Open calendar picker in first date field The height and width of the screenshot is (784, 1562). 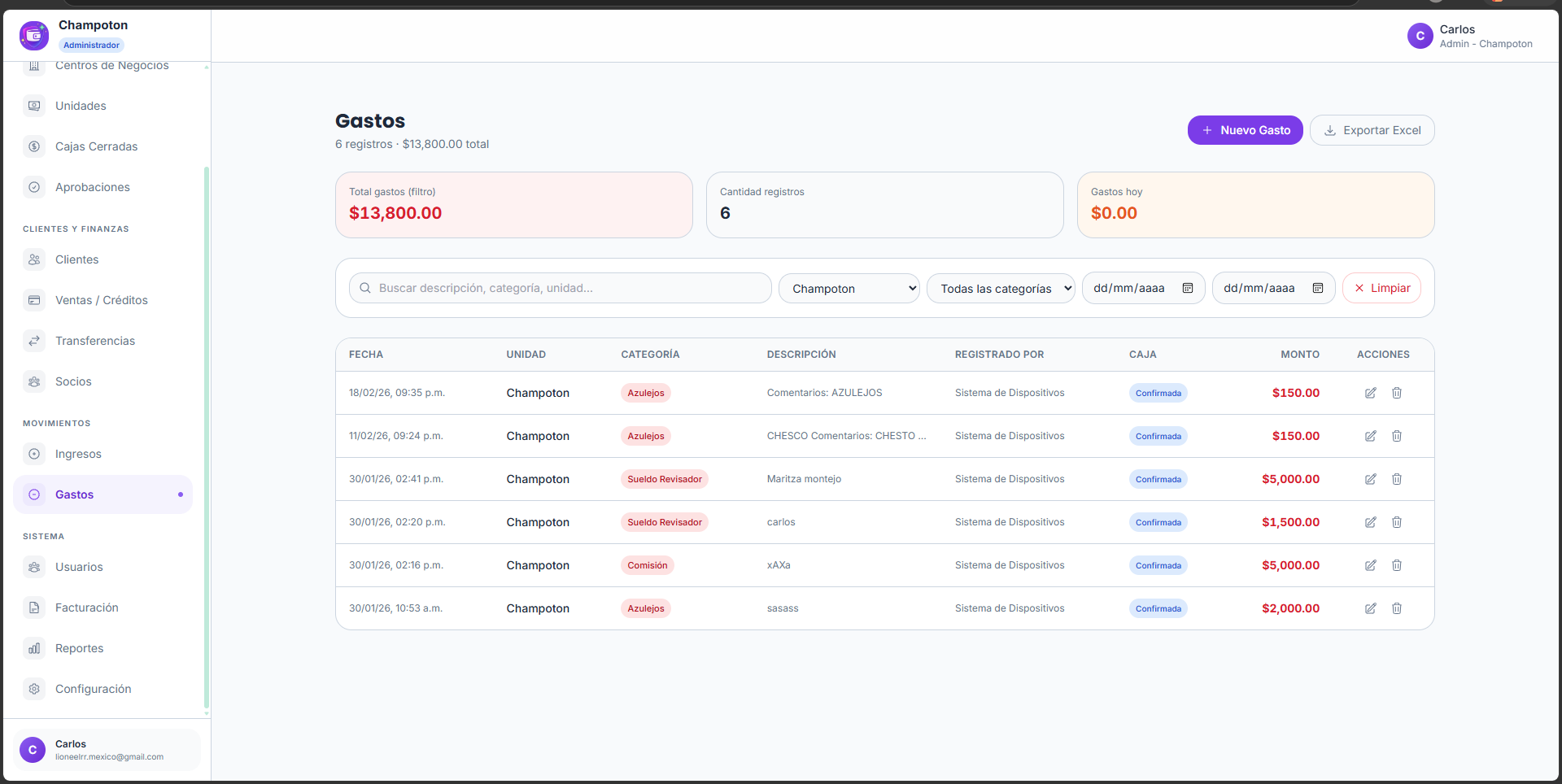(x=1188, y=288)
